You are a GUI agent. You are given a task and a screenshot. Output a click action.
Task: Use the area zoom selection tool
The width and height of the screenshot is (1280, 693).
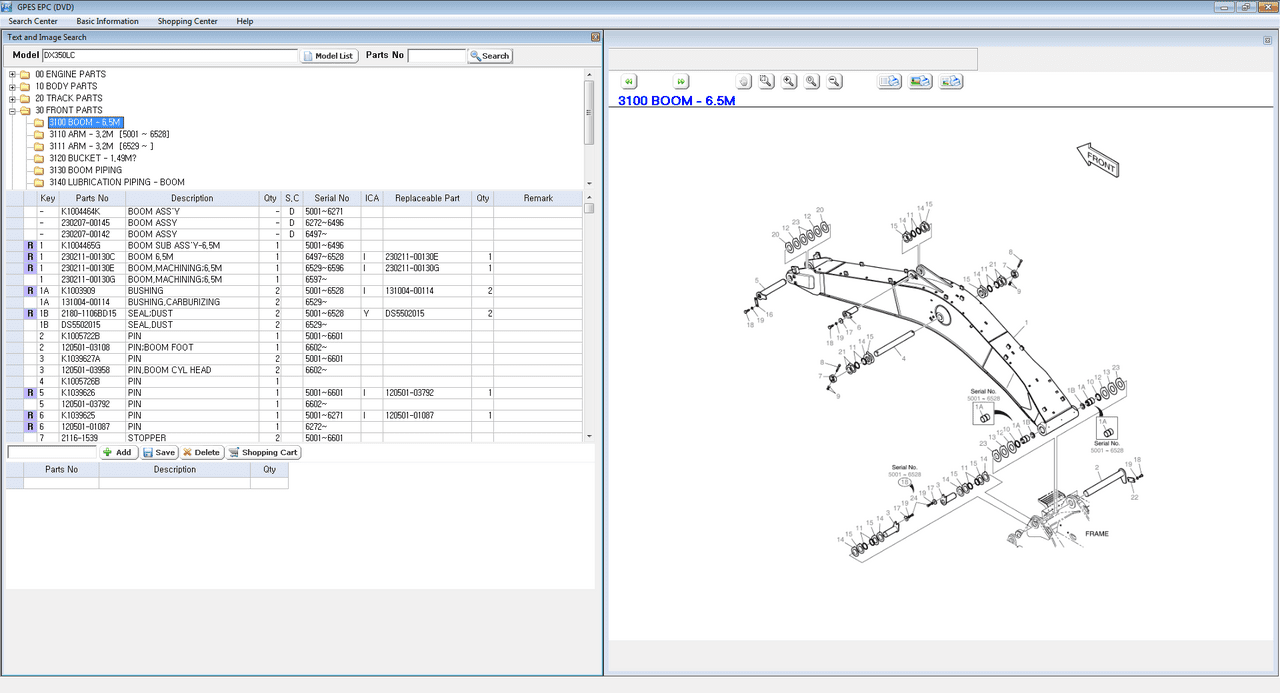click(x=766, y=81)
